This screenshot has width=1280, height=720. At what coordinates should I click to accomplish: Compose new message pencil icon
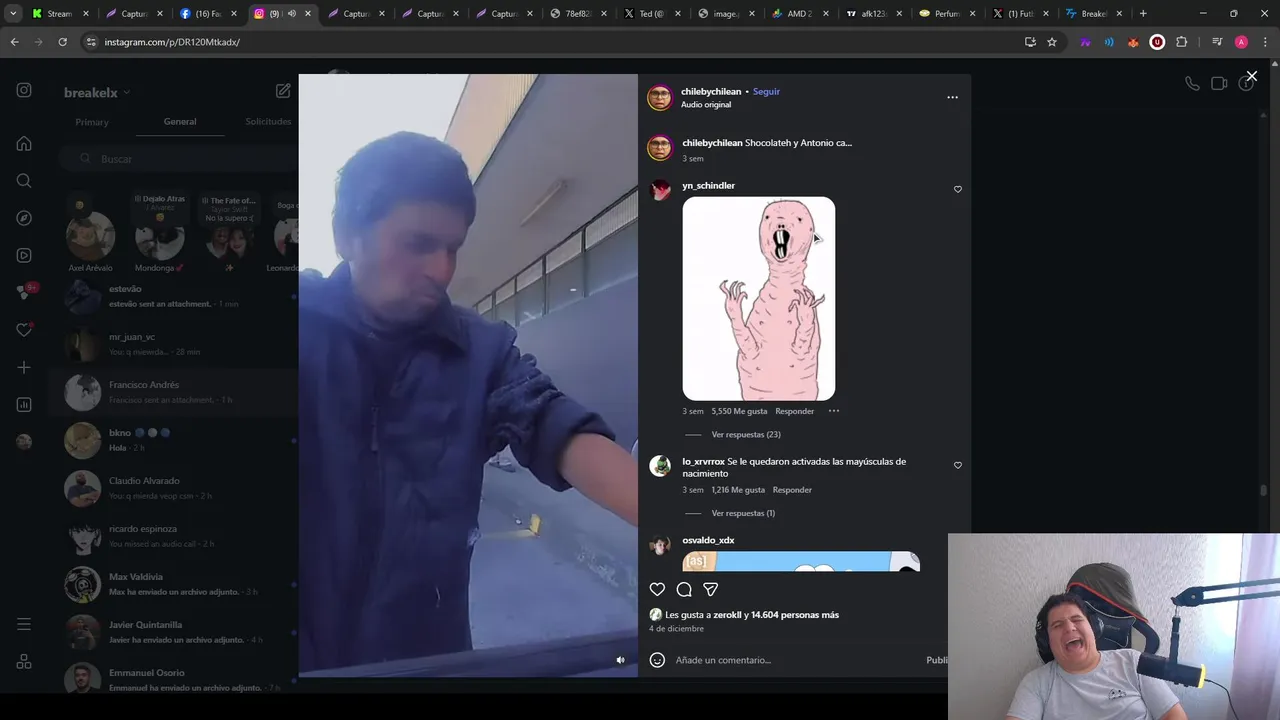coord(283,91)
